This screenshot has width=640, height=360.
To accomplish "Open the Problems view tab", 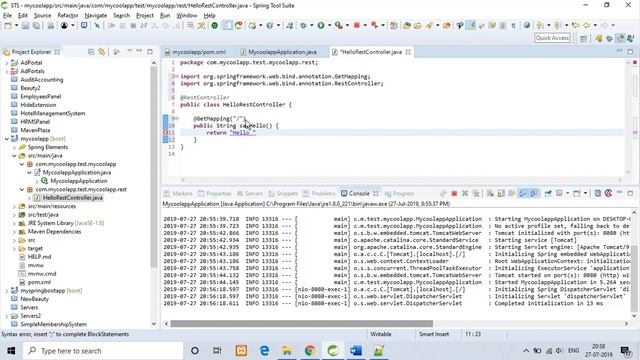I will coord(323,193).
